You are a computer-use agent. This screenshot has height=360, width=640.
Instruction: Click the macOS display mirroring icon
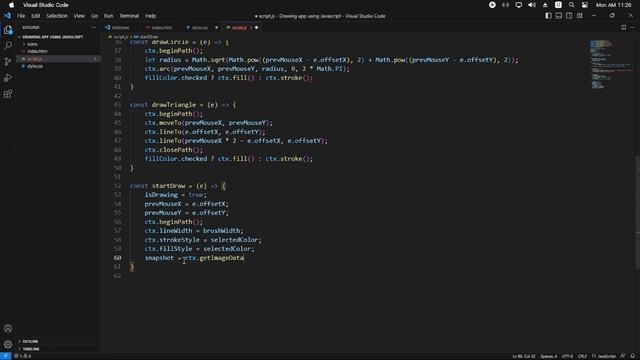(519, 5)
